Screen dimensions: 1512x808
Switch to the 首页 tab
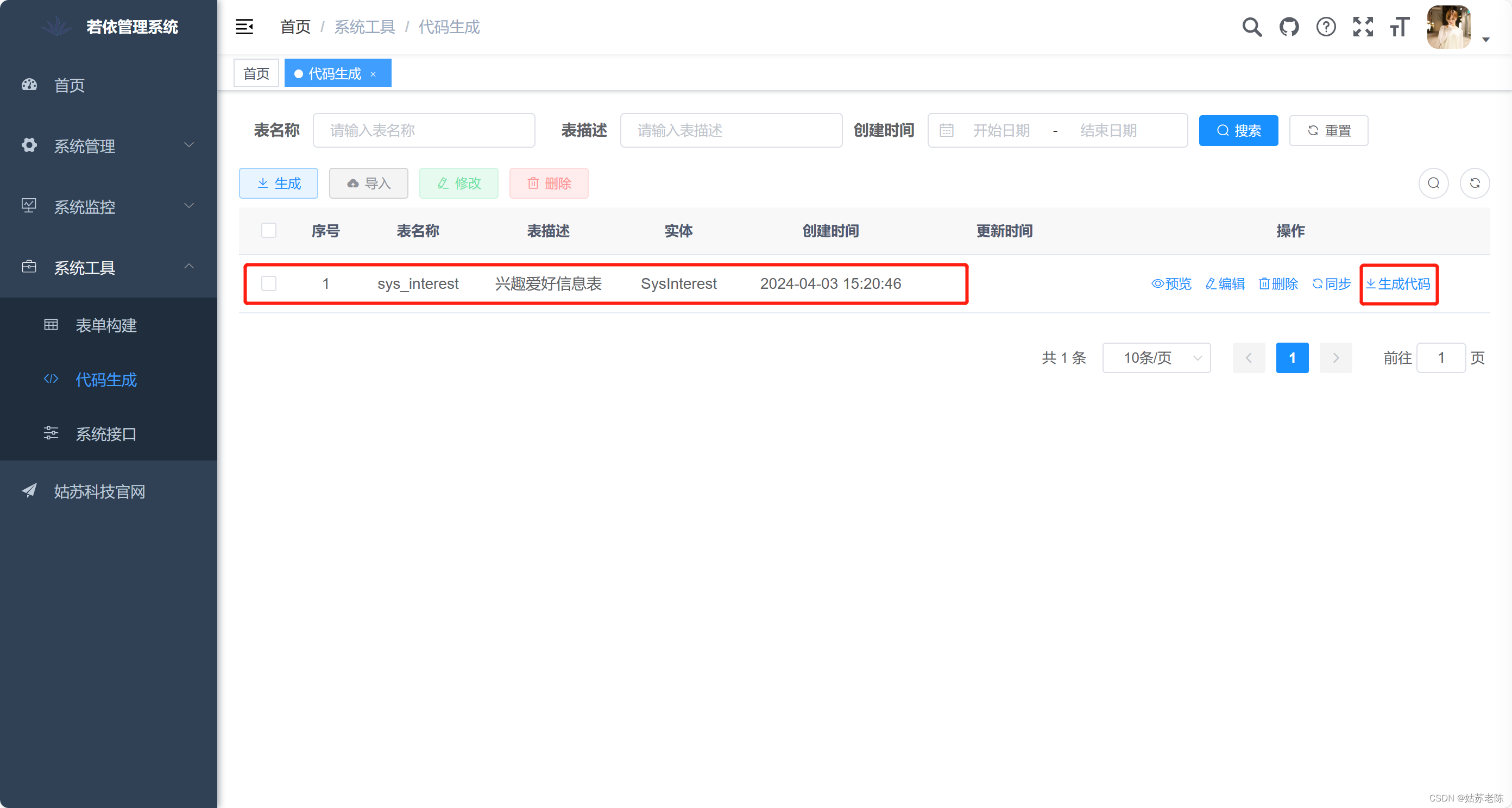point(256,73)
